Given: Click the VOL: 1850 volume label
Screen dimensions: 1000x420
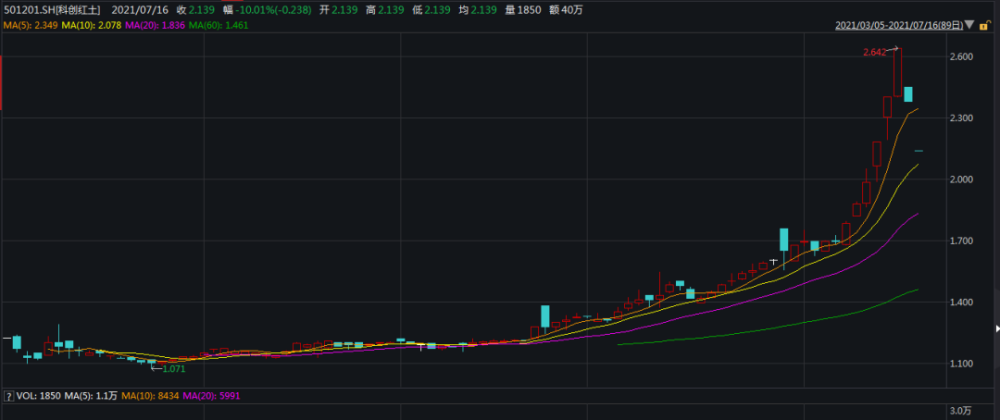Looking at the screenshot, I should pos(40,396).
